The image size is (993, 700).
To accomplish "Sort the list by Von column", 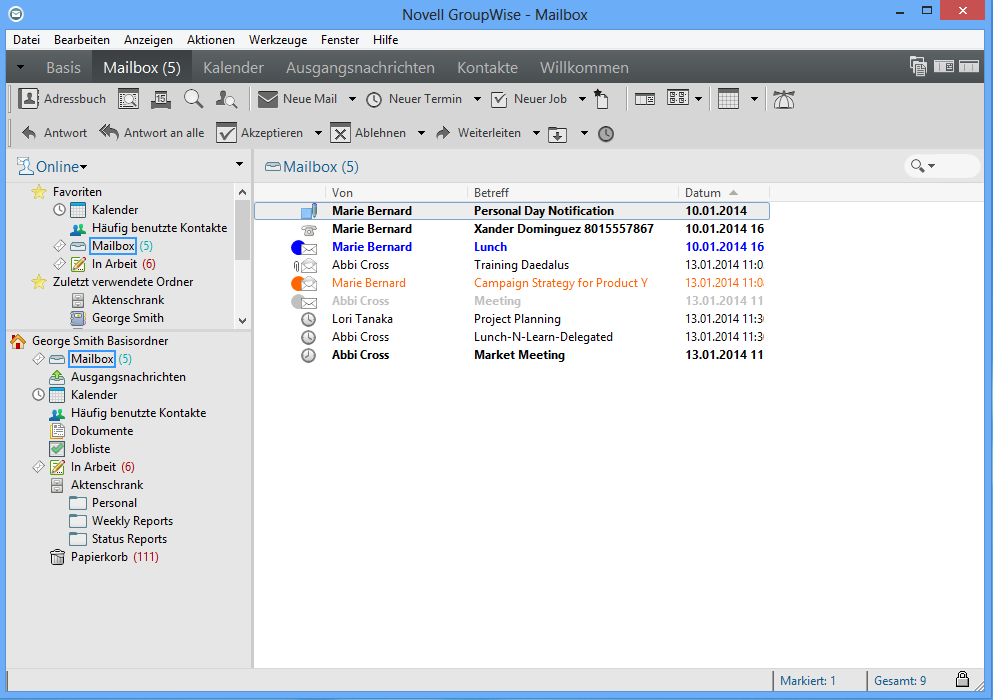I will (396, 193).
